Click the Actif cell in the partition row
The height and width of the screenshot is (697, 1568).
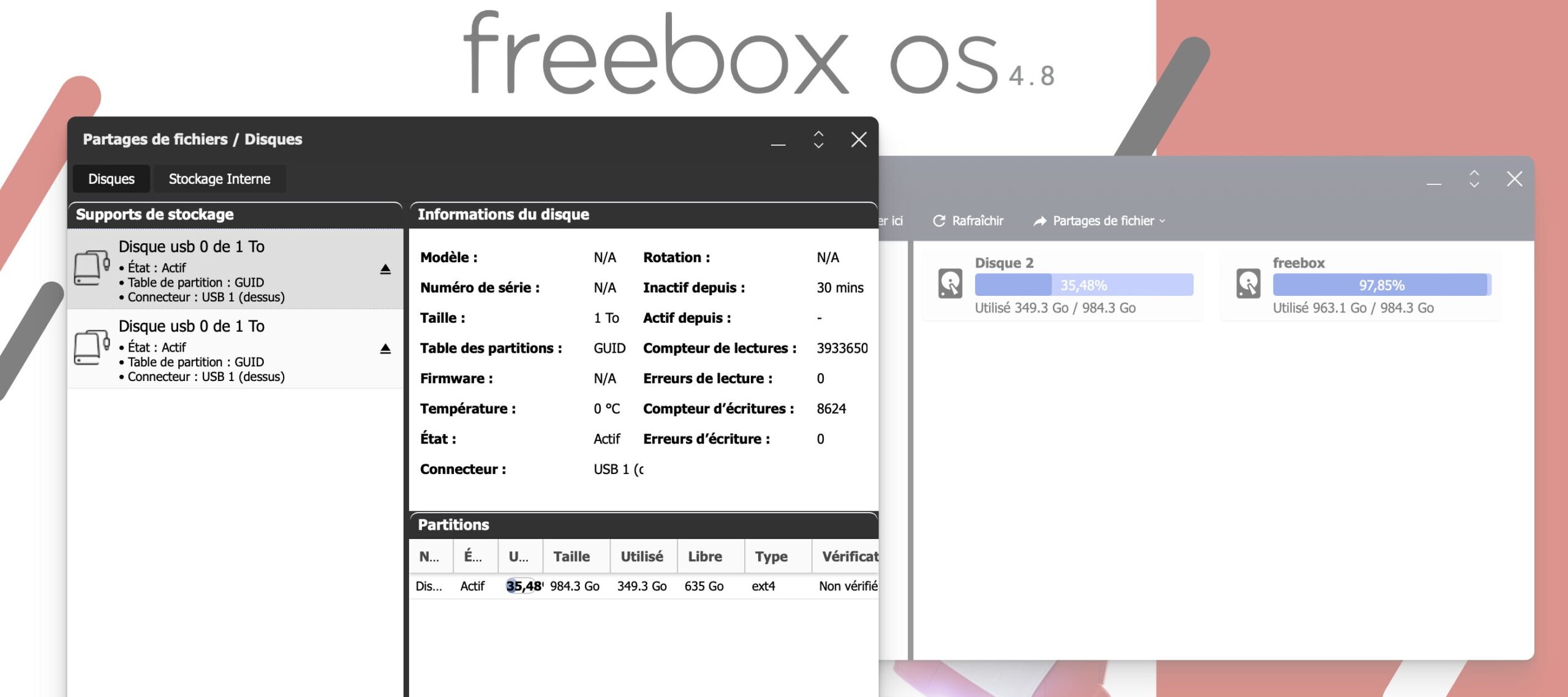[472, 586]
